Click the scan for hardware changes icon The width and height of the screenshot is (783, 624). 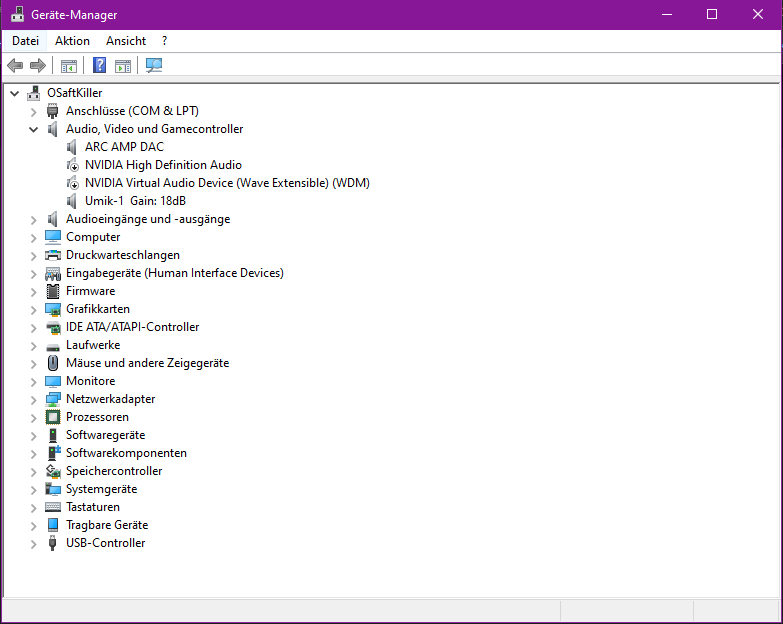point(154,65)
